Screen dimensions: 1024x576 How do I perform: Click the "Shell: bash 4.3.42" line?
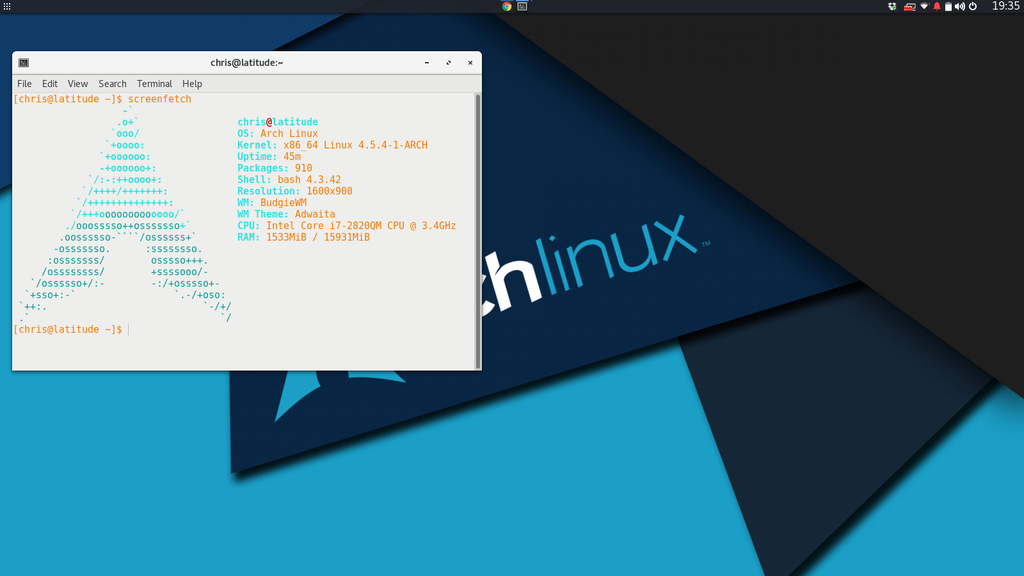pos(289,180)
